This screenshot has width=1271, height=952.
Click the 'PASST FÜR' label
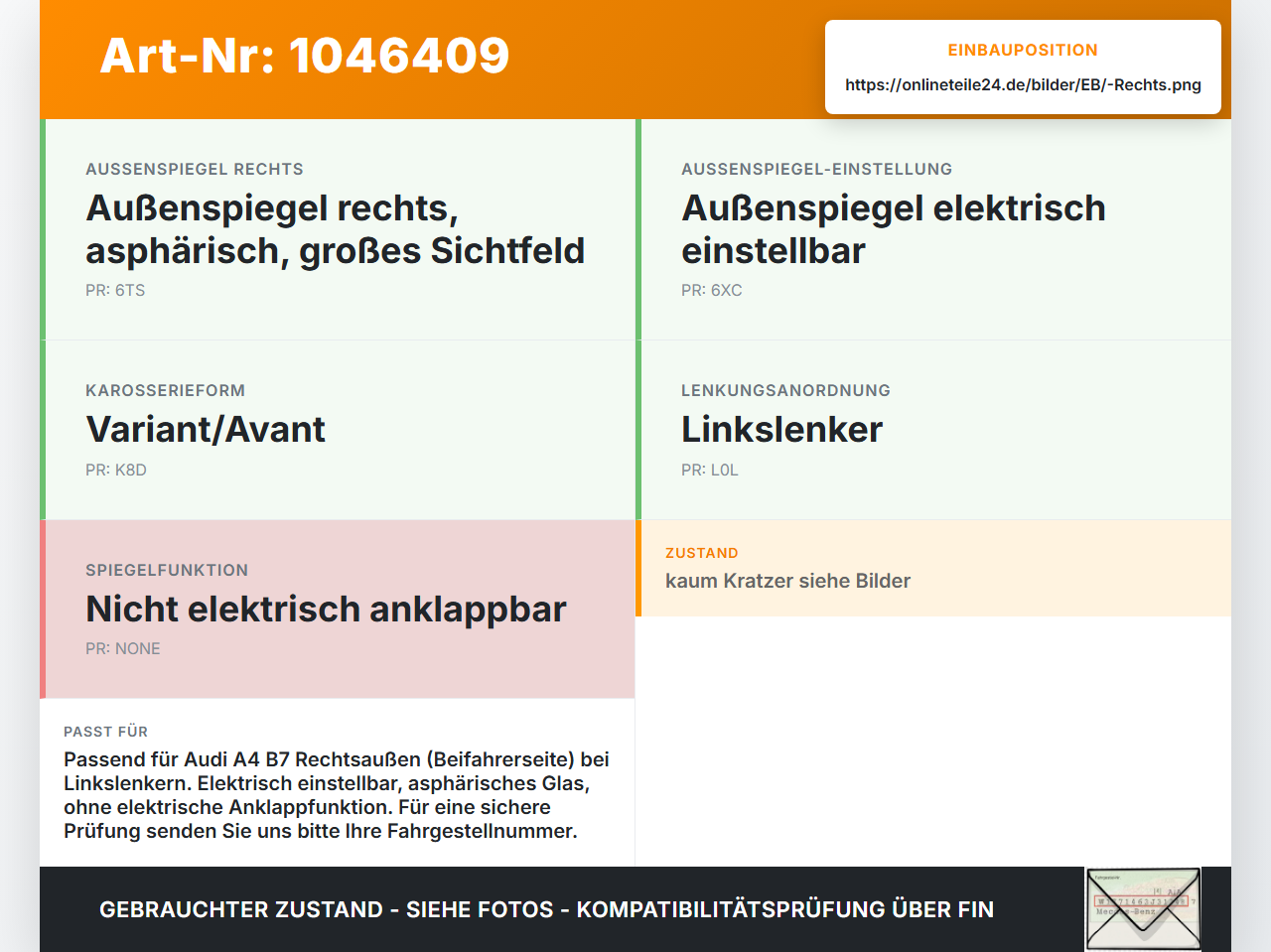[106, 732]
